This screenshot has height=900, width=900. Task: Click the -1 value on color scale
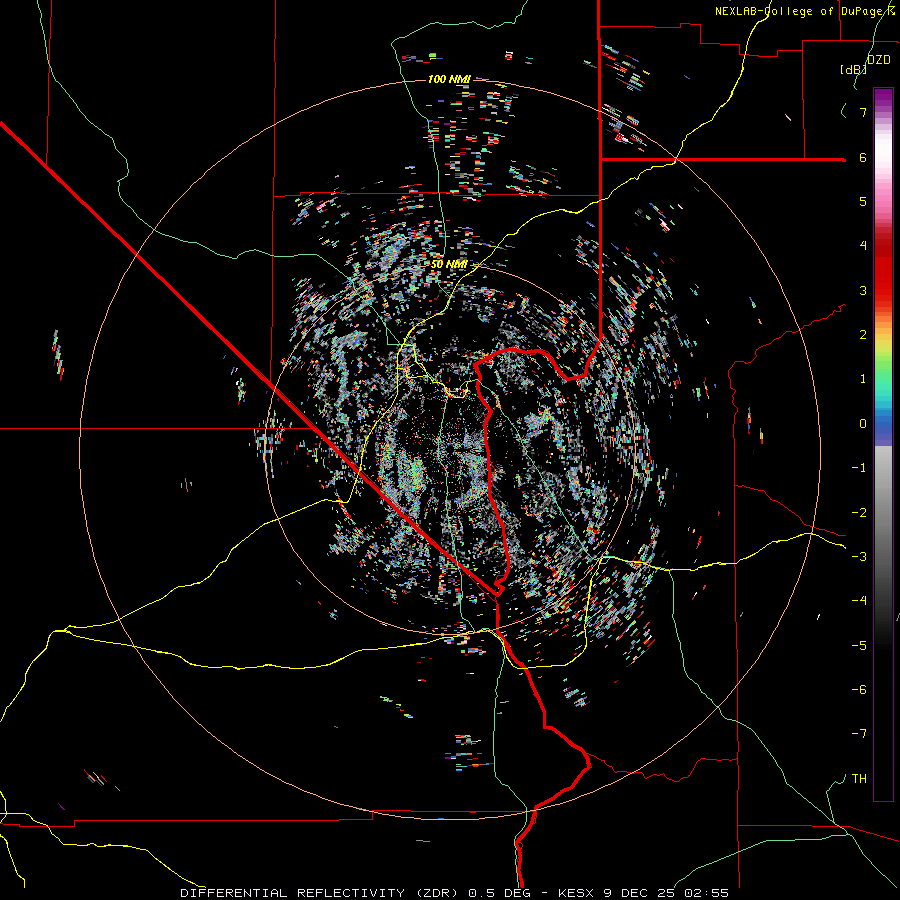[859, 468]
